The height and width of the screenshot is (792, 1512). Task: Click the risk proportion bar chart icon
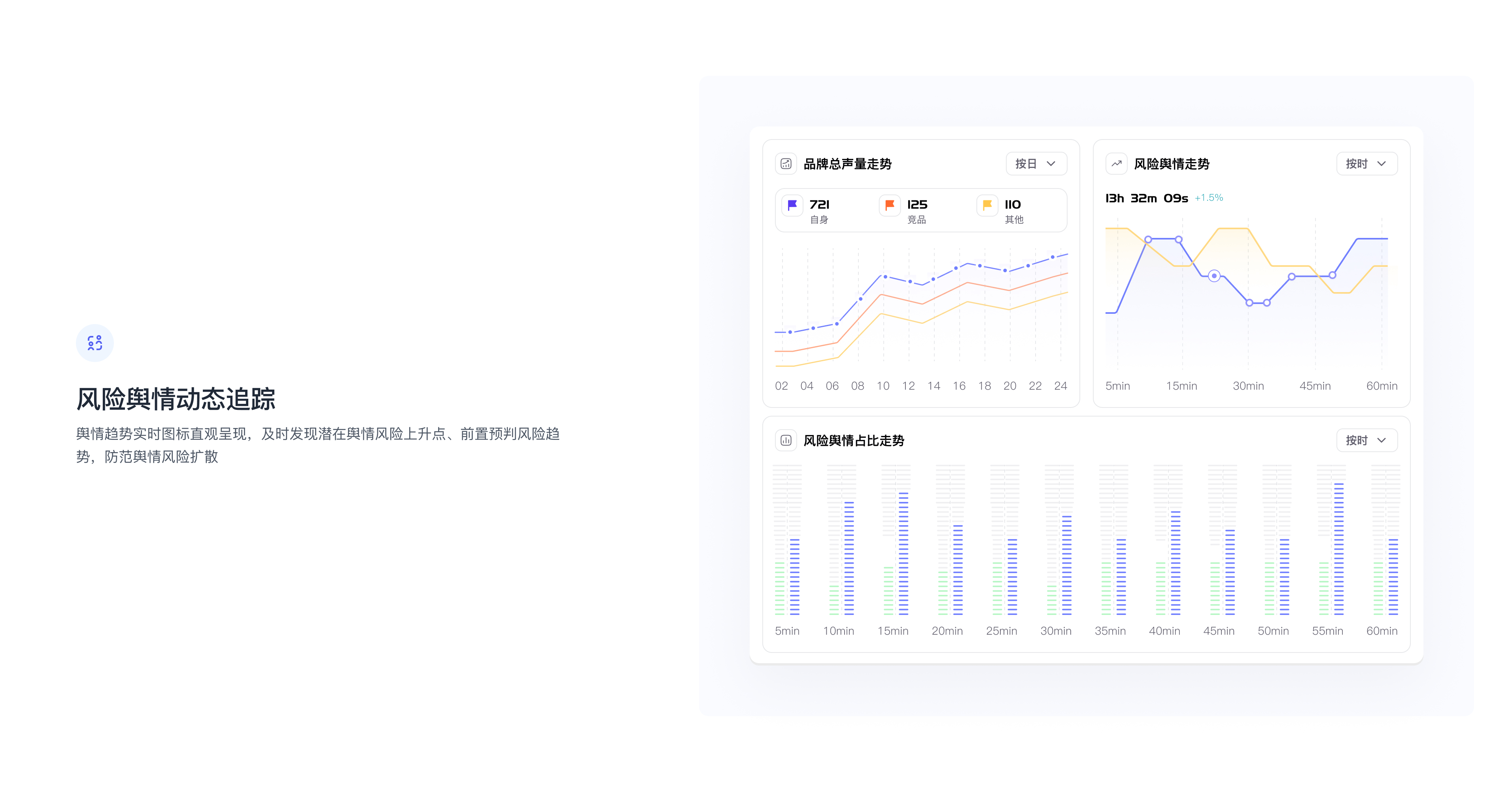[786, 440]
